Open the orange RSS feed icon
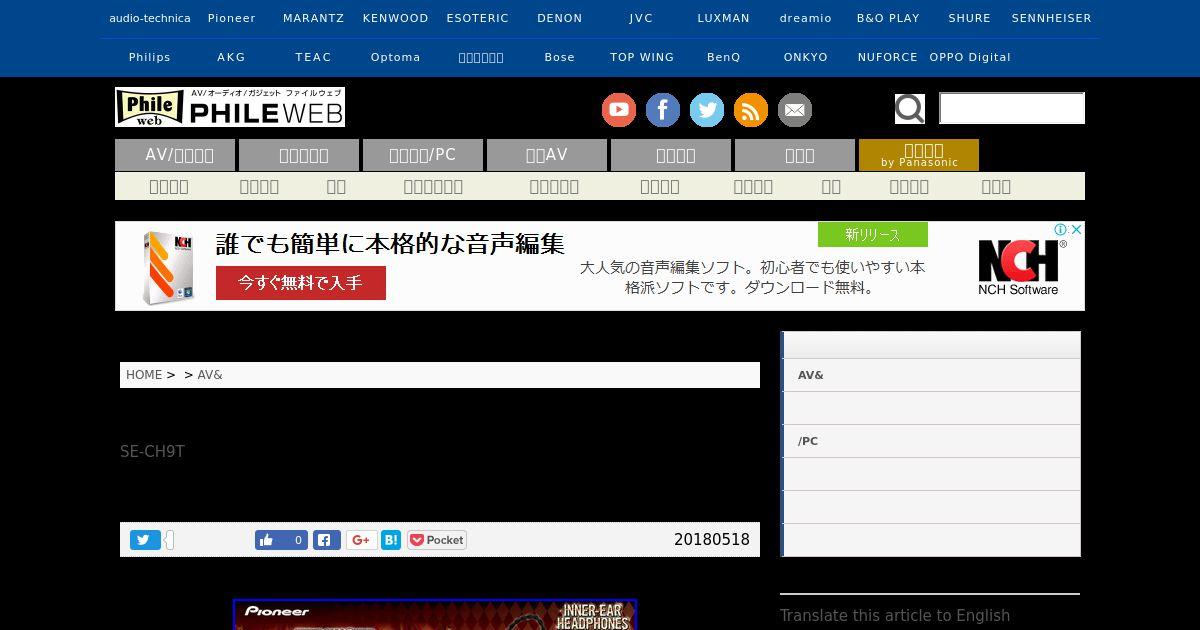 click(x=751, y=110)
